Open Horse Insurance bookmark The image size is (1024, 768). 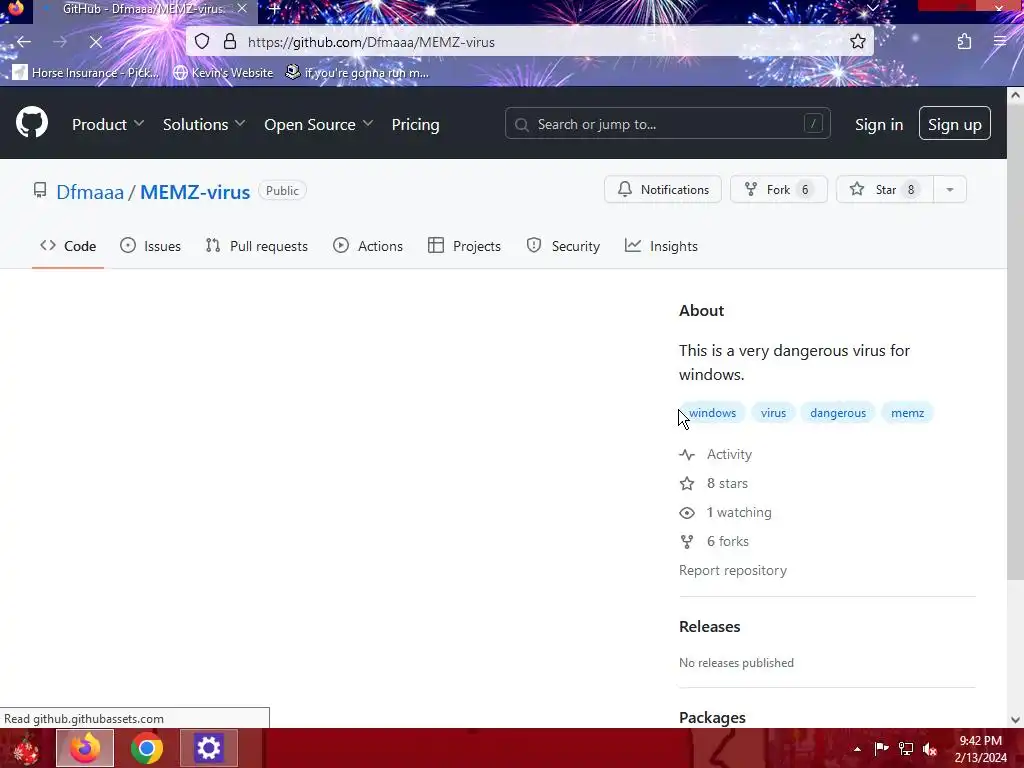86,72
